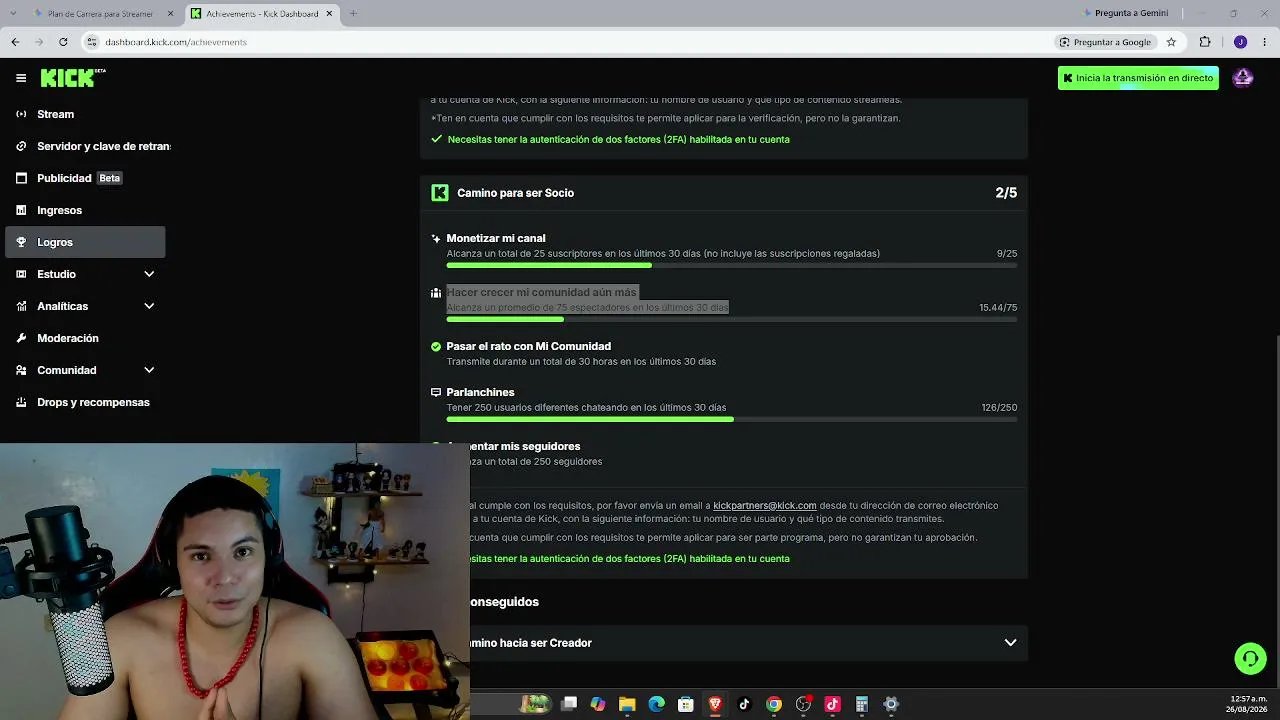The height and width of the screenshot is (720, 1280).
Task: Open Drops y recompensas in the sidebar
Action: [x=85, y=402]
